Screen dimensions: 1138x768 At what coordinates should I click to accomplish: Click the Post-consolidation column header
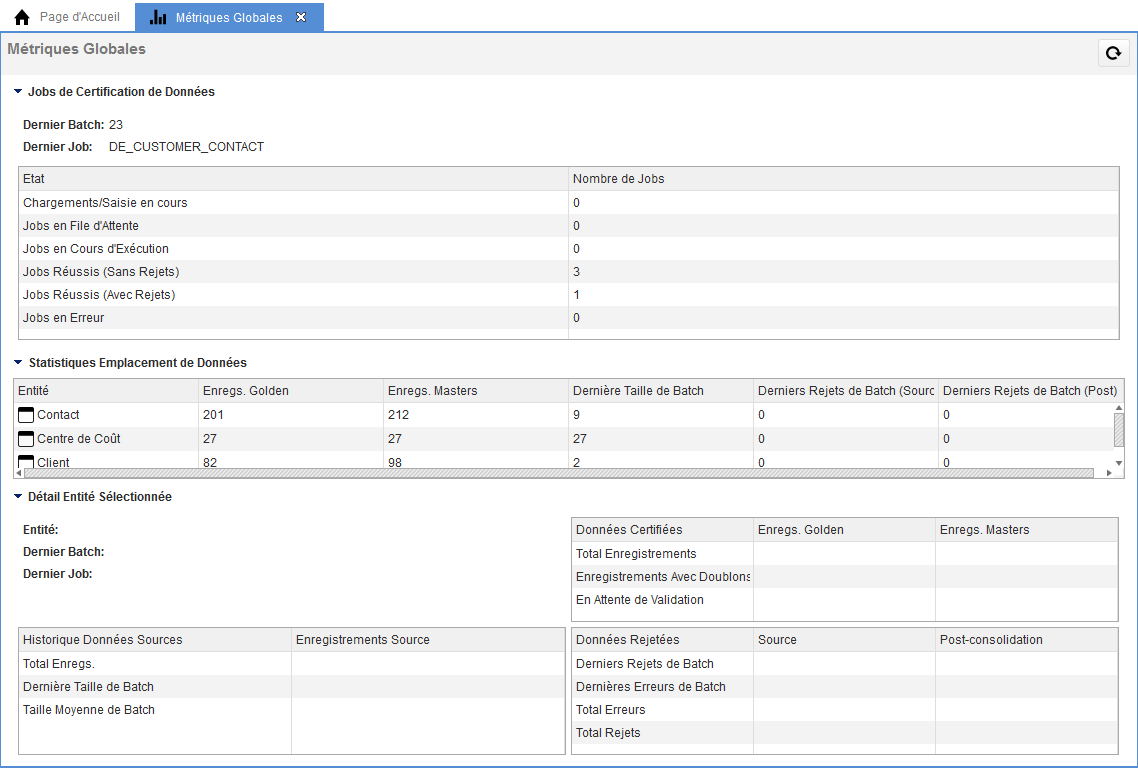pos(1026,640)
